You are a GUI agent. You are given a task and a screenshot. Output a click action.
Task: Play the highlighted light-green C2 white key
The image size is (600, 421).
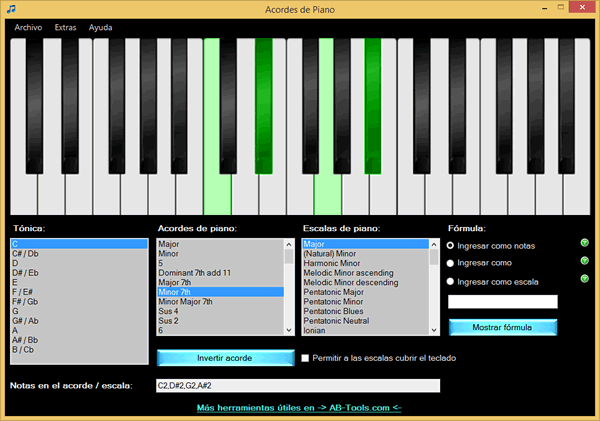tap(217, 195)
